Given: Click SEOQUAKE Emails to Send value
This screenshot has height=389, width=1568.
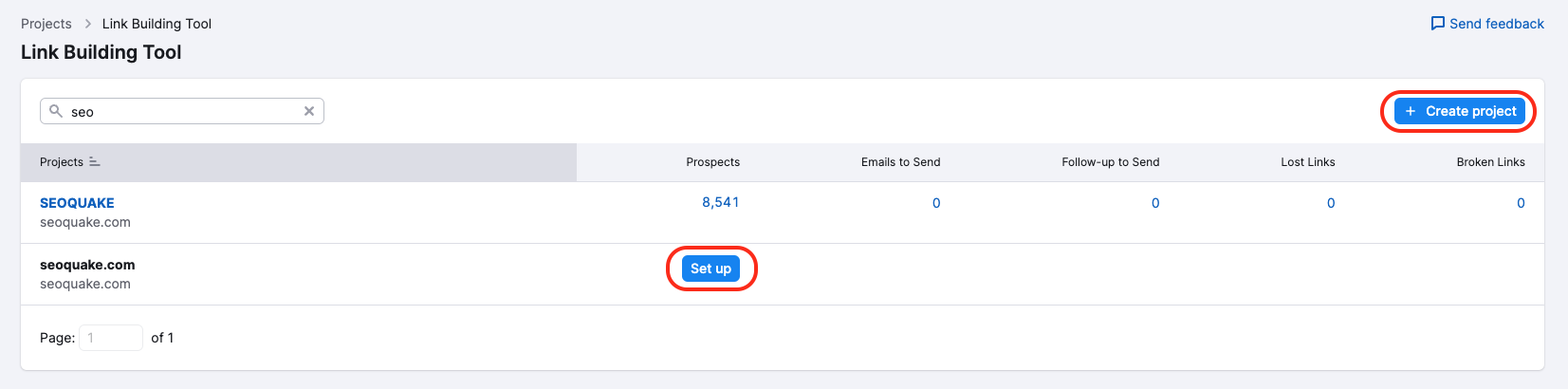Looking at the screenshot, I should click(x=936, y=203).
